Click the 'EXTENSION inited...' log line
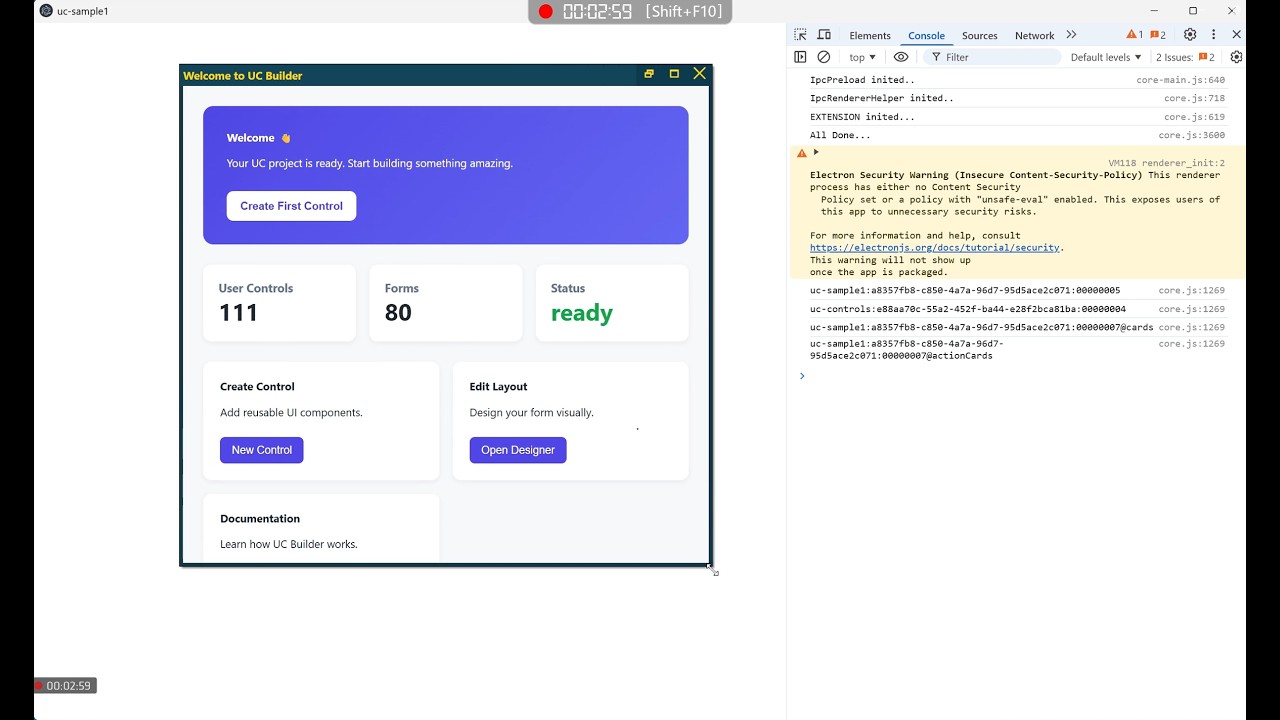Viewport: 1280px width, 720px height. tap(862, 117)
